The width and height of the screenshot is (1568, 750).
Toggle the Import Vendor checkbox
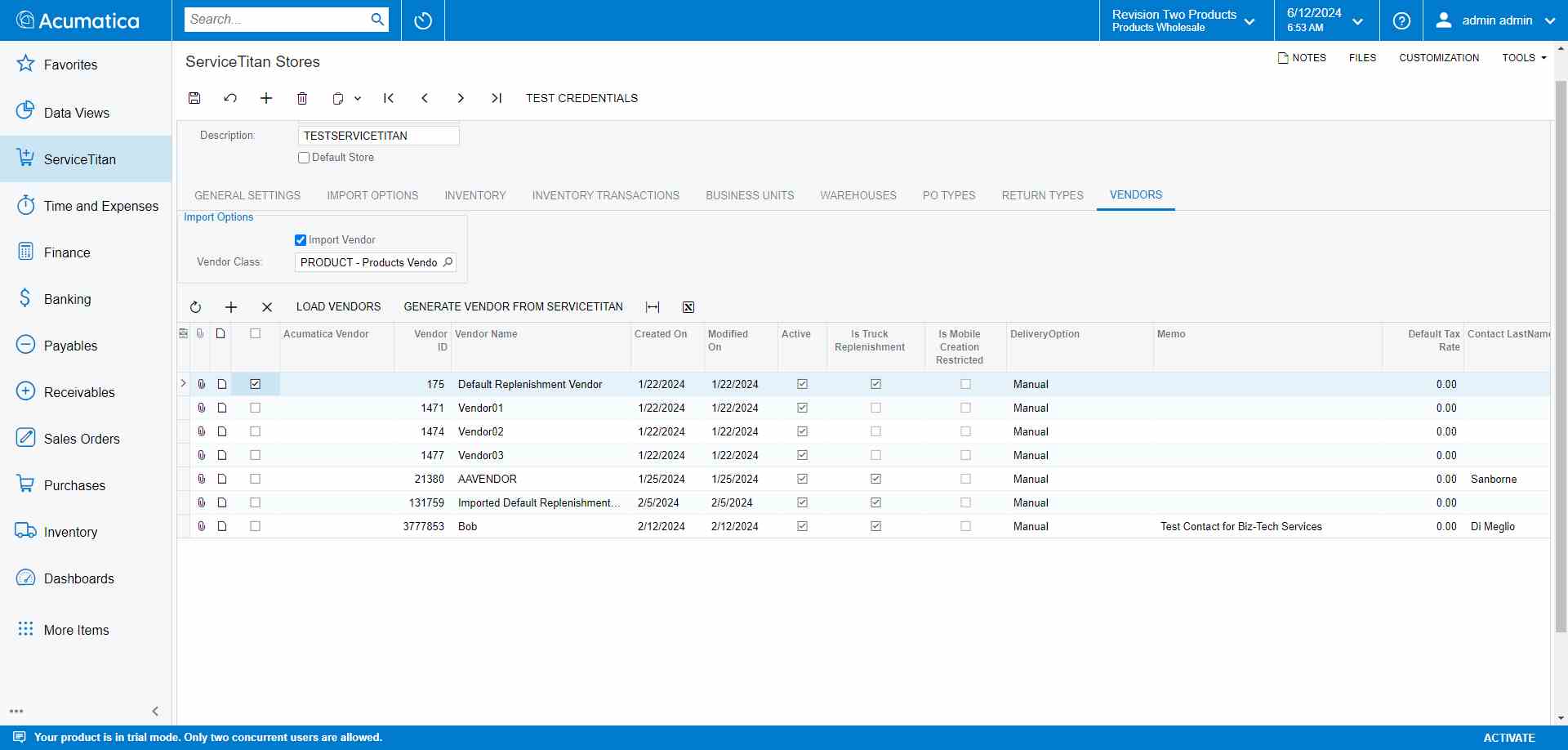[301, 240]
